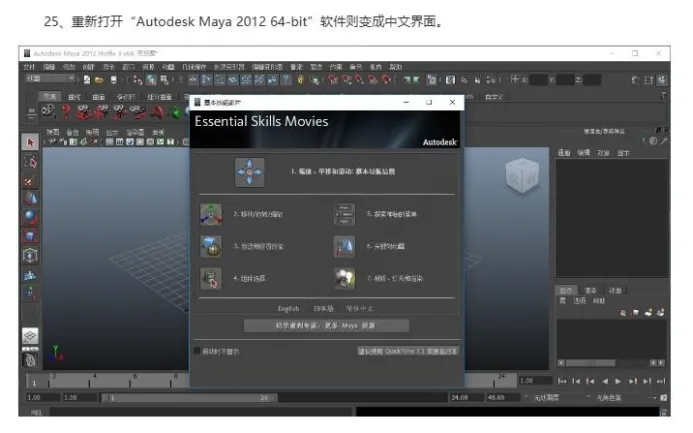The width and height of the screenshot is (693, 433).
Task: Click the 'More Maya resources' button
Action: pyautogui.click(x=326, y=326)
